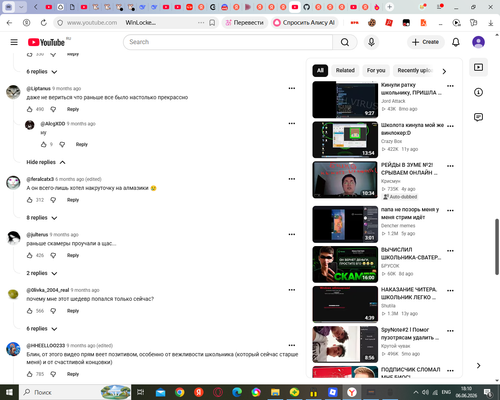
Task: Click Reply on @HHEELLOO233 comment
Action: (x=73, y=374)
